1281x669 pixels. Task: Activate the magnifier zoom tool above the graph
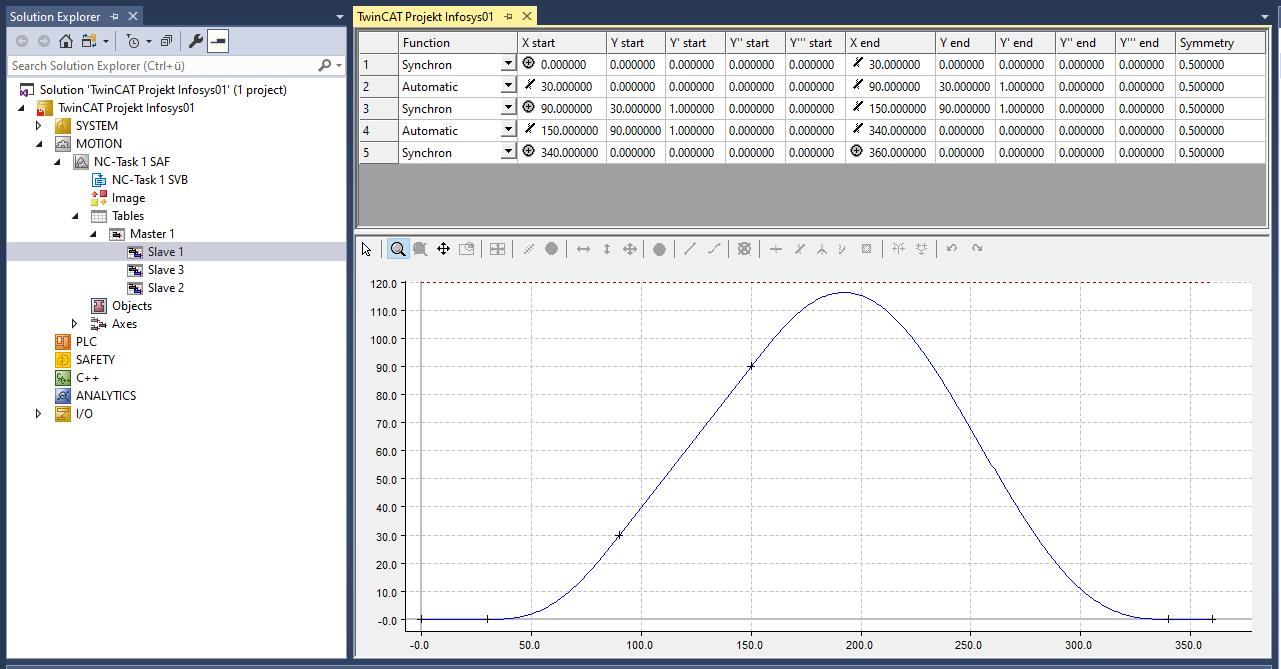coord(398,249)
